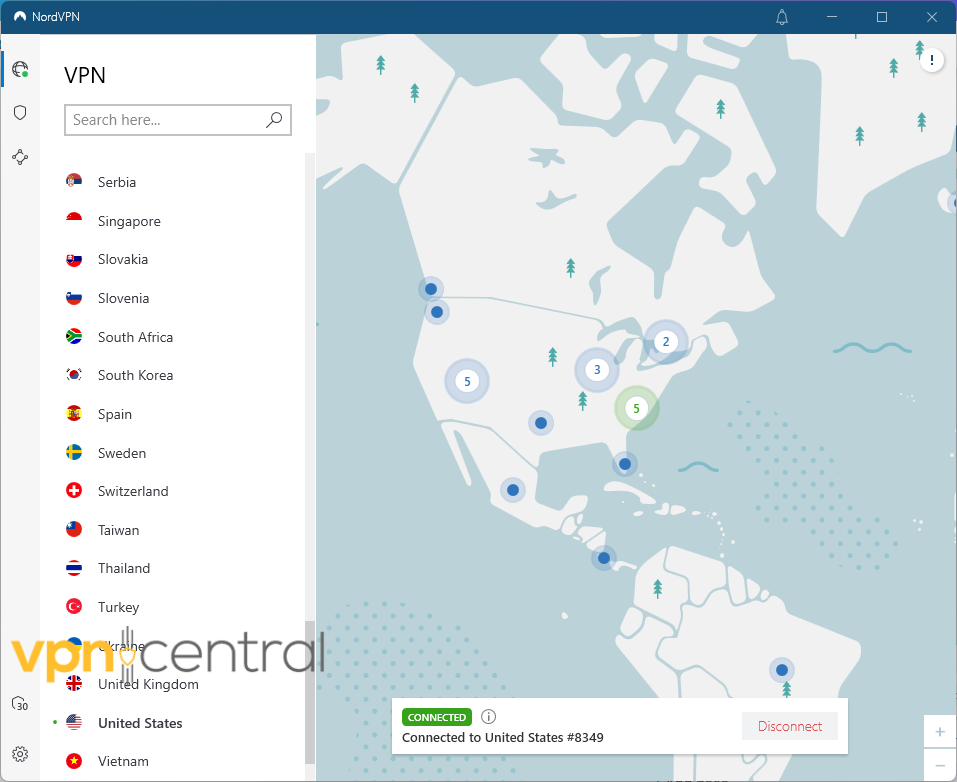Screen dimensions: 957x782
Task: Click the 3-server cluster map marker
Action: pyautogui.click(x=597, y=370)
